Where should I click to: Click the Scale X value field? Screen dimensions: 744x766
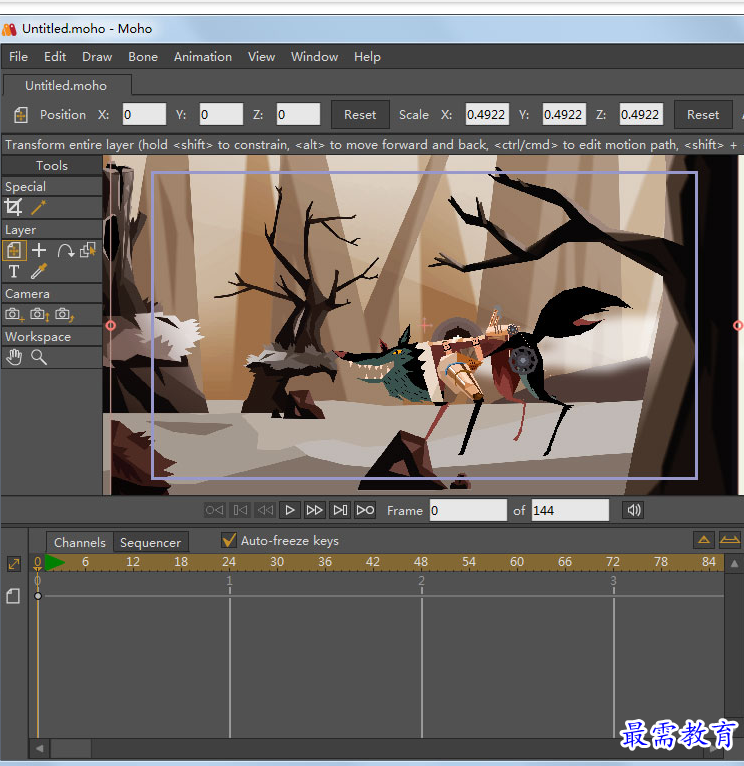(487, 114)
